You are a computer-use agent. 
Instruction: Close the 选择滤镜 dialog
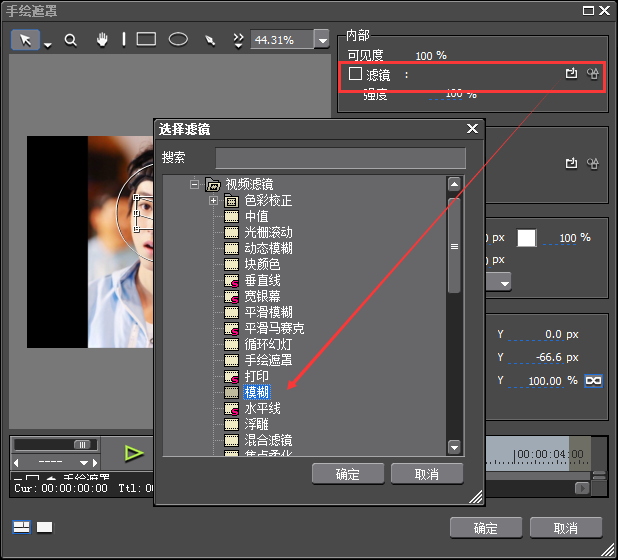472,129
